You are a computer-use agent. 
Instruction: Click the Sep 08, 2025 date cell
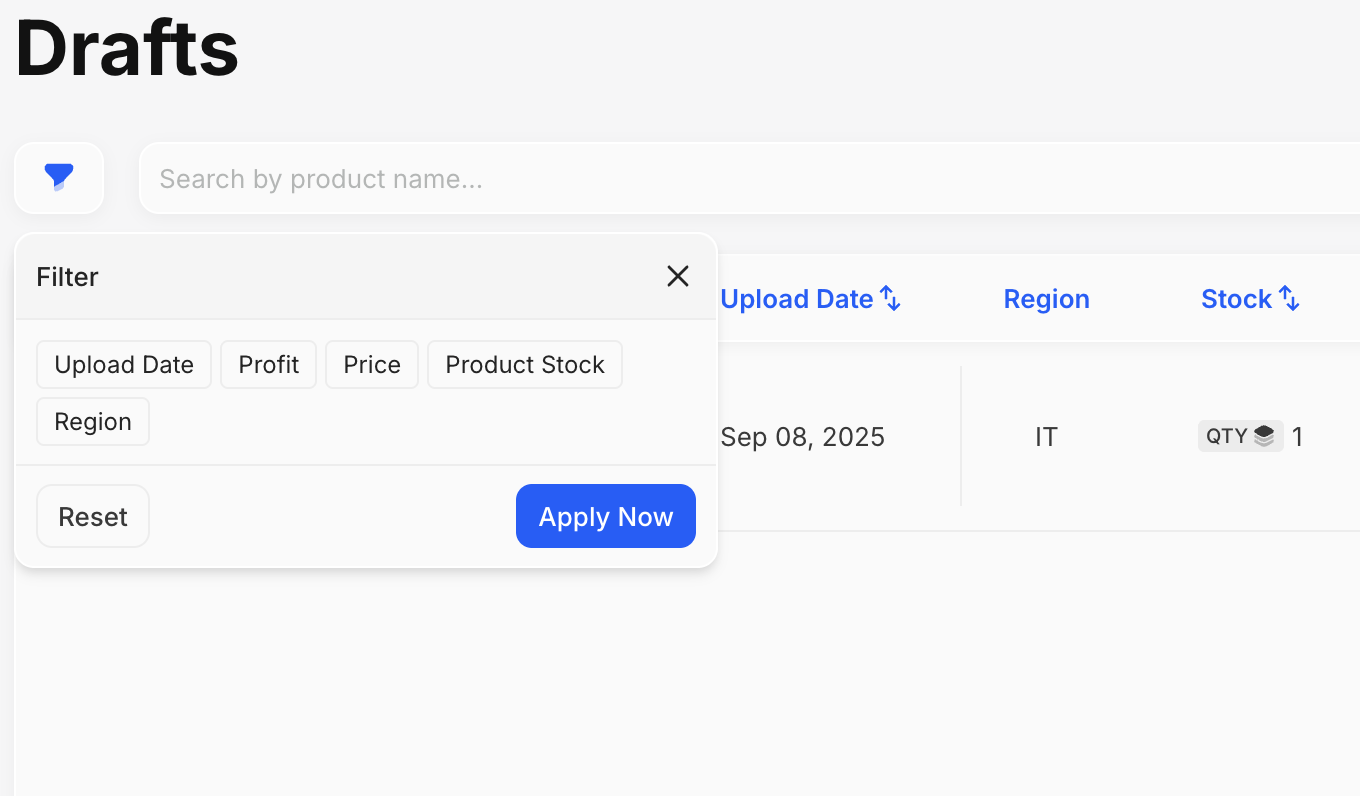(x=803, y=437)
